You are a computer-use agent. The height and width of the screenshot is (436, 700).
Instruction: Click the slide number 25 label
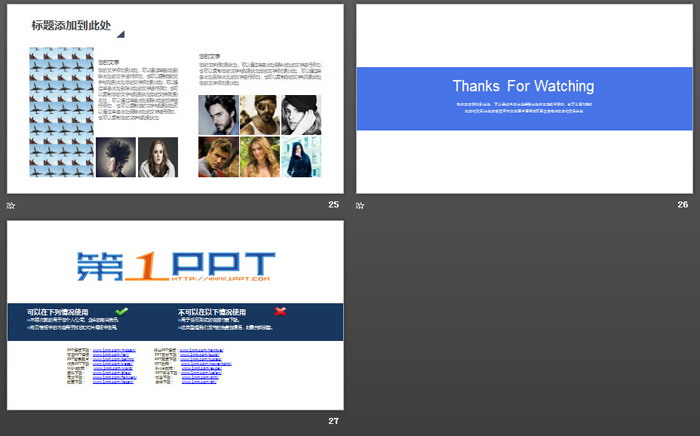click(333, 205)
